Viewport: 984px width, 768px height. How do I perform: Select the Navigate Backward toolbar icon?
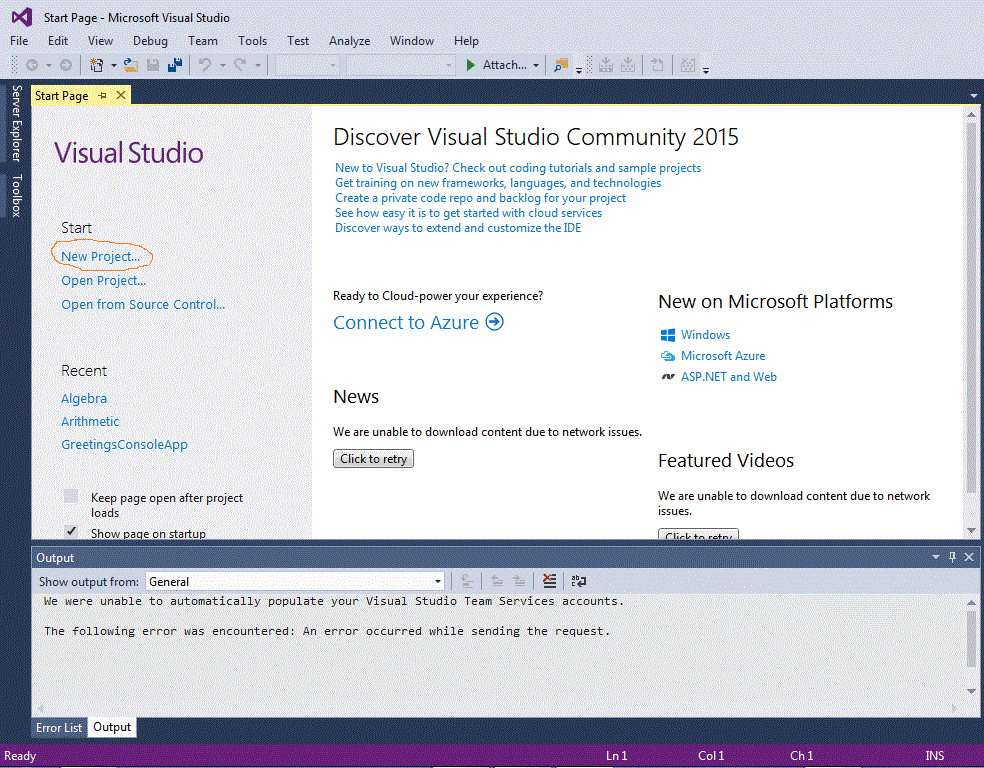pyautogui.click(x=31, y=65)
